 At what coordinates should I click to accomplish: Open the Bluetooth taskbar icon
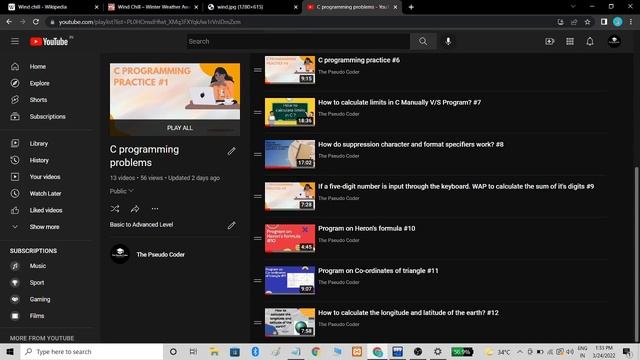tap(255, 351)
